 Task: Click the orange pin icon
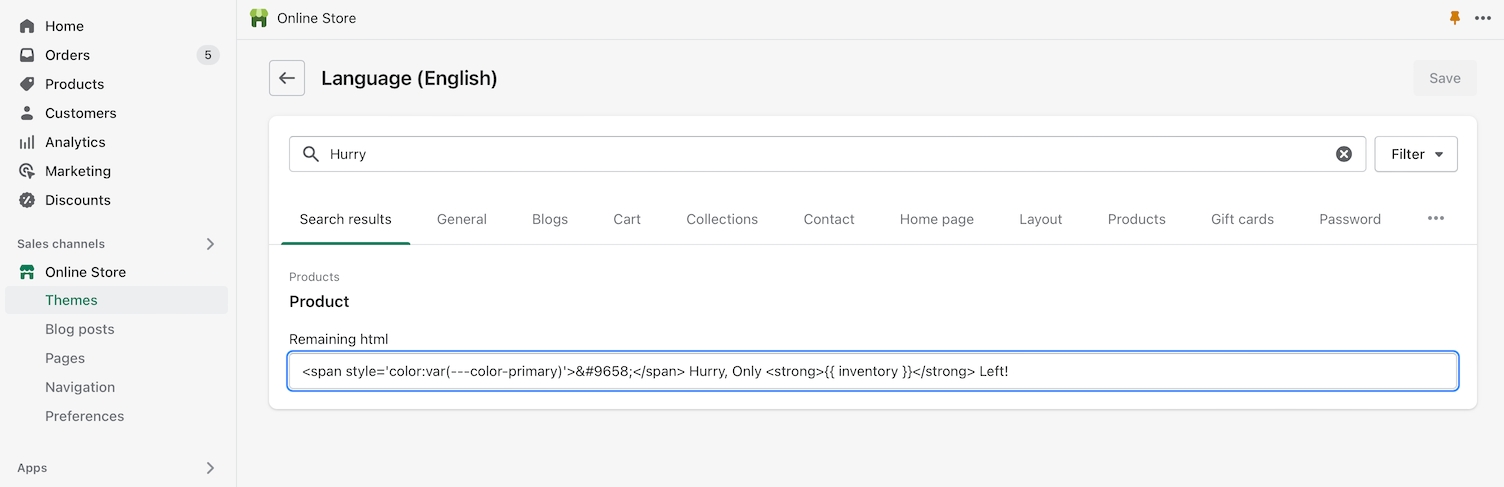click(1455, 18)
